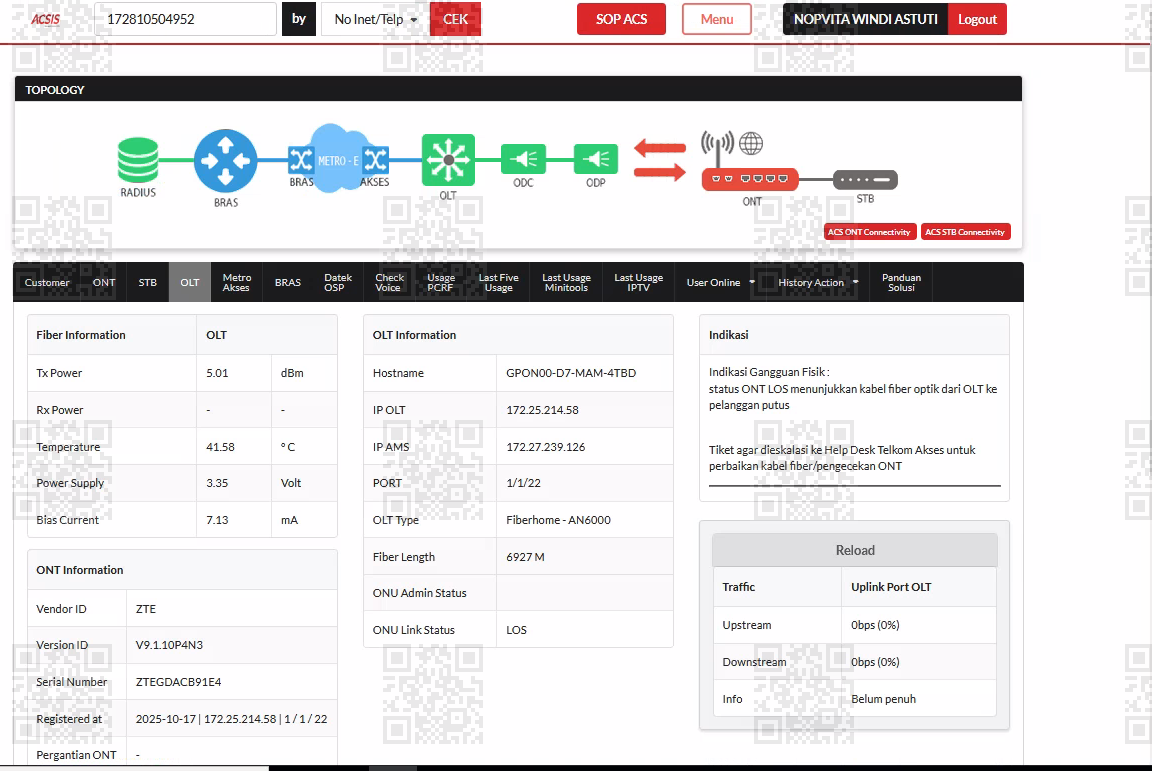Click the blue BRAS router icon
Image resolution: width=1152 pixels, height=771 pixels.
226,161
